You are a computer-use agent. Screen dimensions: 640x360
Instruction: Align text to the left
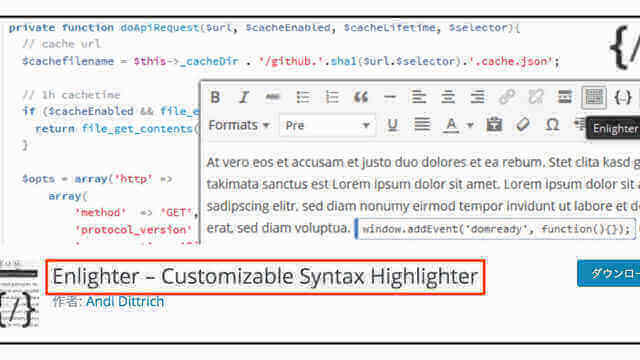[x=419, y=97]
